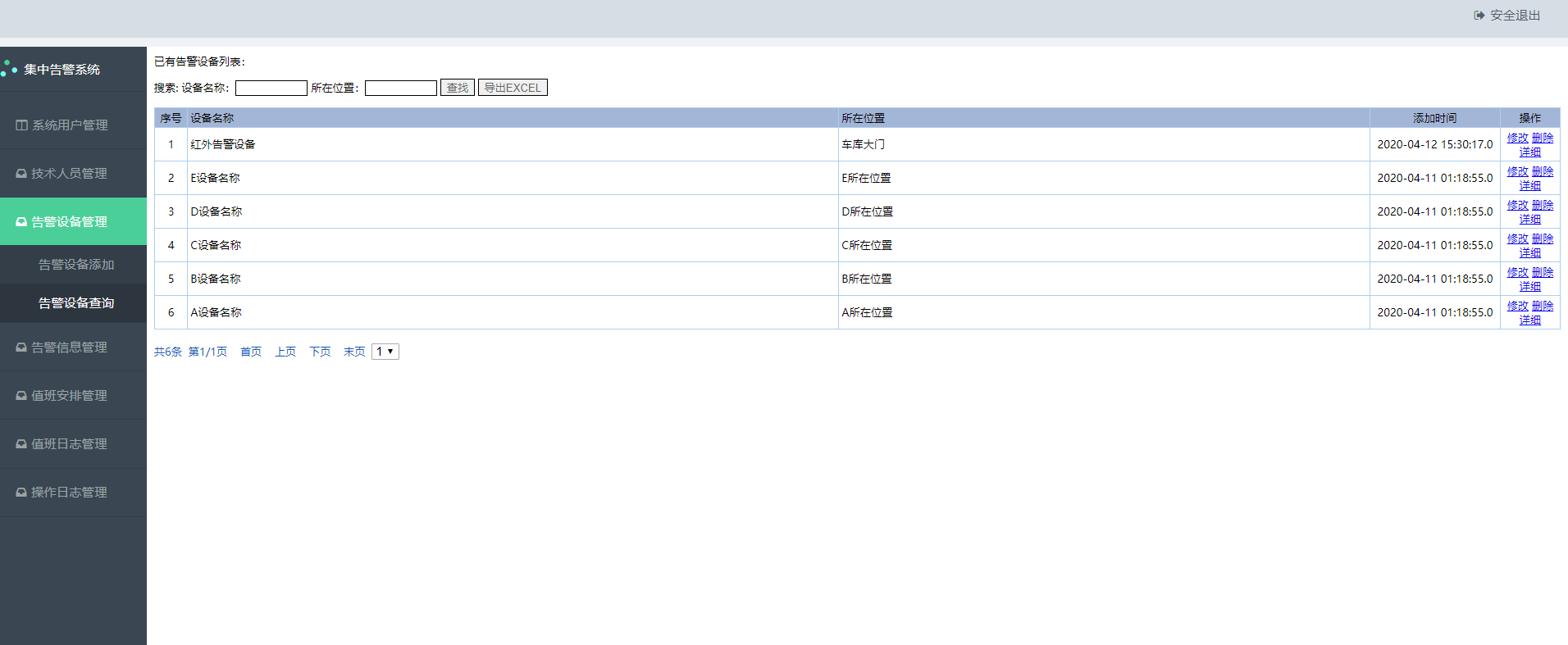Viewport: 1568px width, 645px height.
Task: Expand the 告警信息管理 menu
Action: (73, 347)
